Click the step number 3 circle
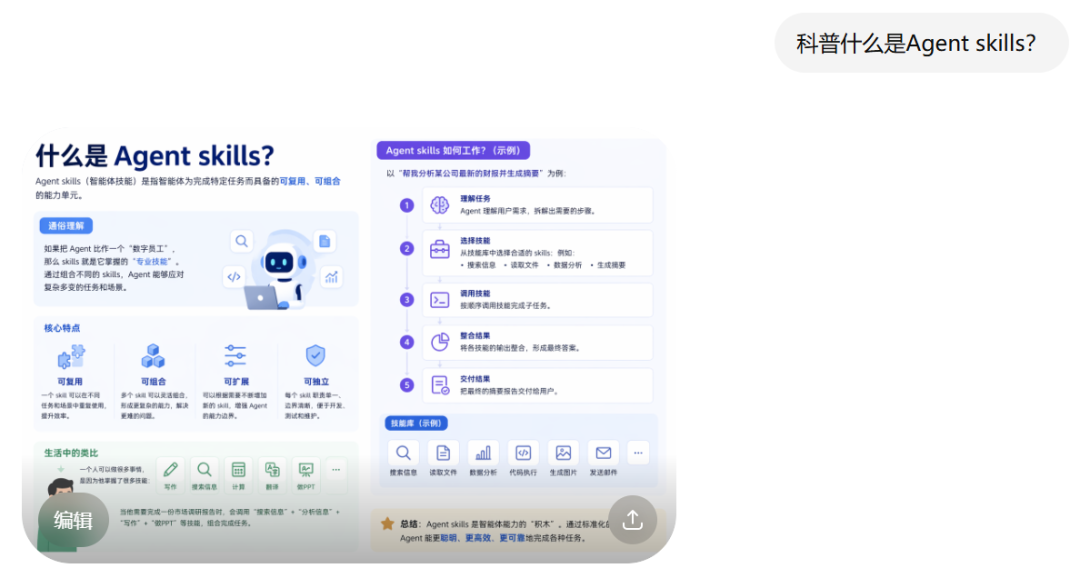The image size is (1080, 578). [407, 300]
